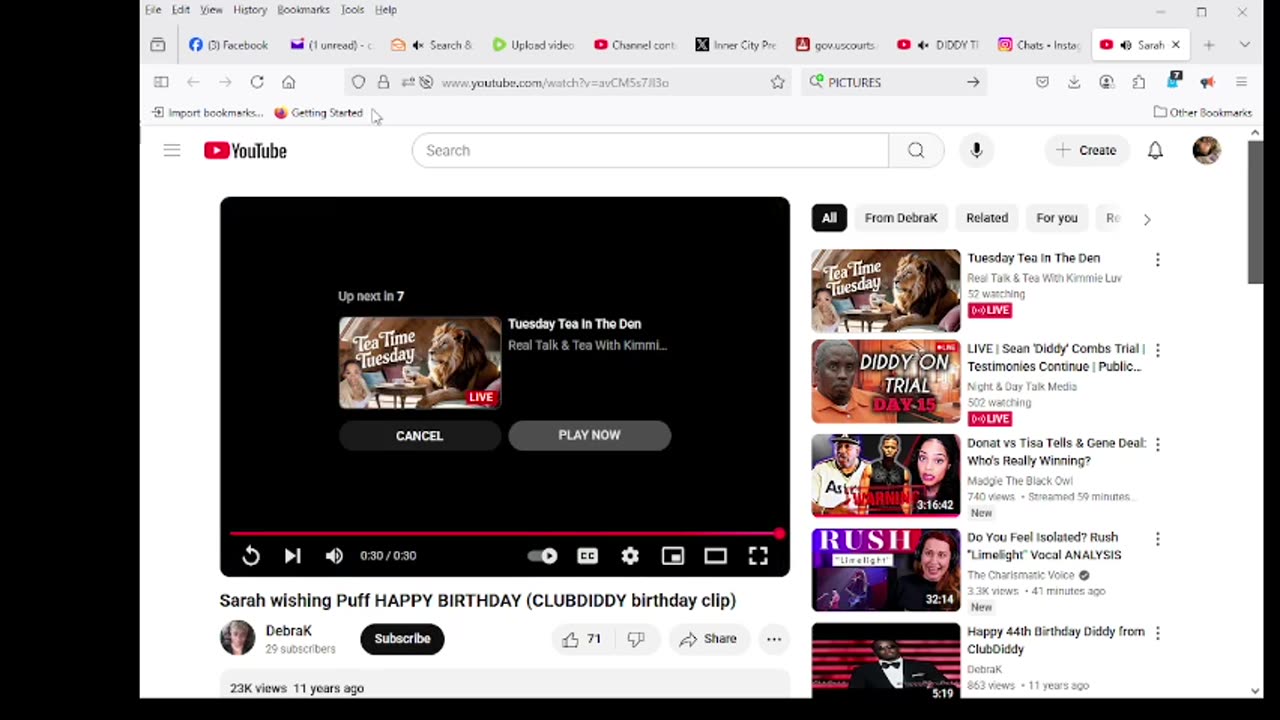Open YouTube notifications bell
Viewport: 1280px width, 720px height.
click(1155, 150)
